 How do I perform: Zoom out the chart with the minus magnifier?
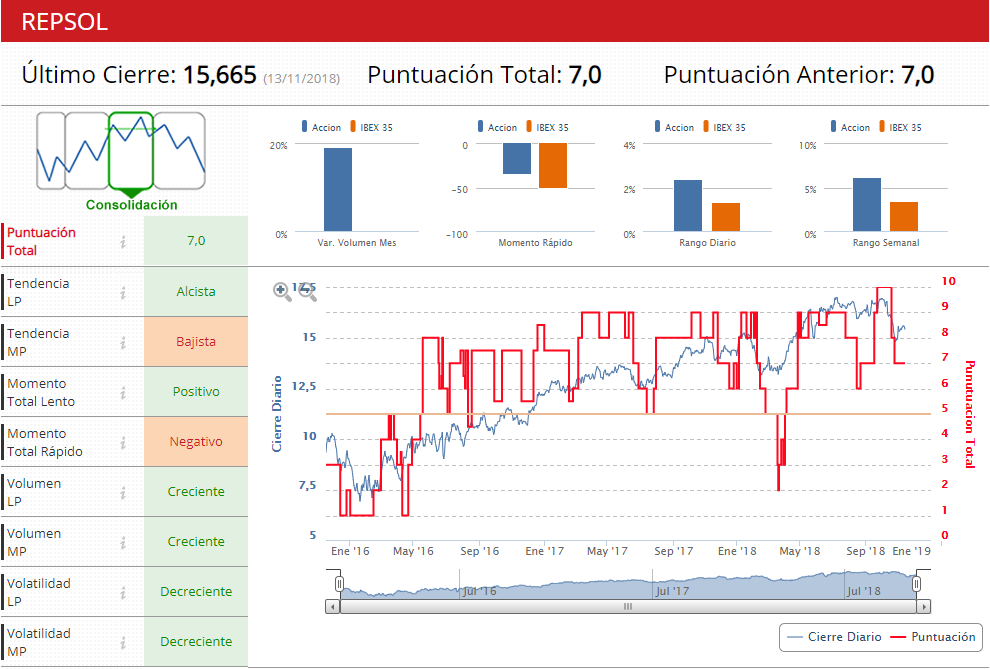coord(307,291)
